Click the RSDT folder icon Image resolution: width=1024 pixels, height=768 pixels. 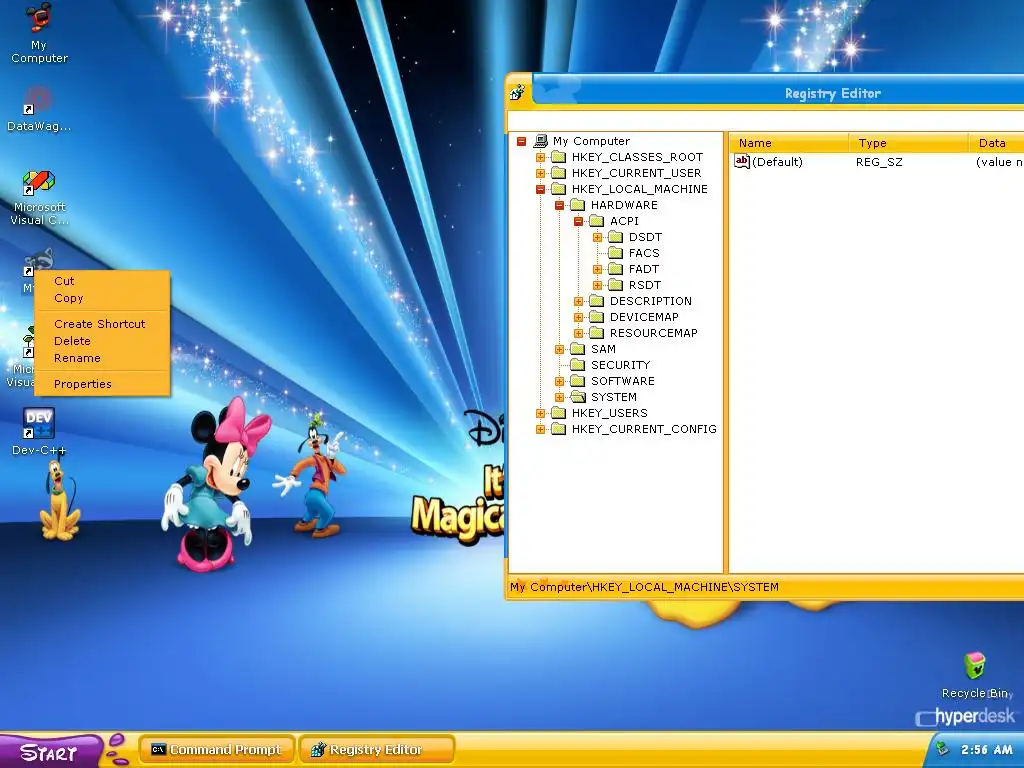pyautogui.click(x=615, y=285)
